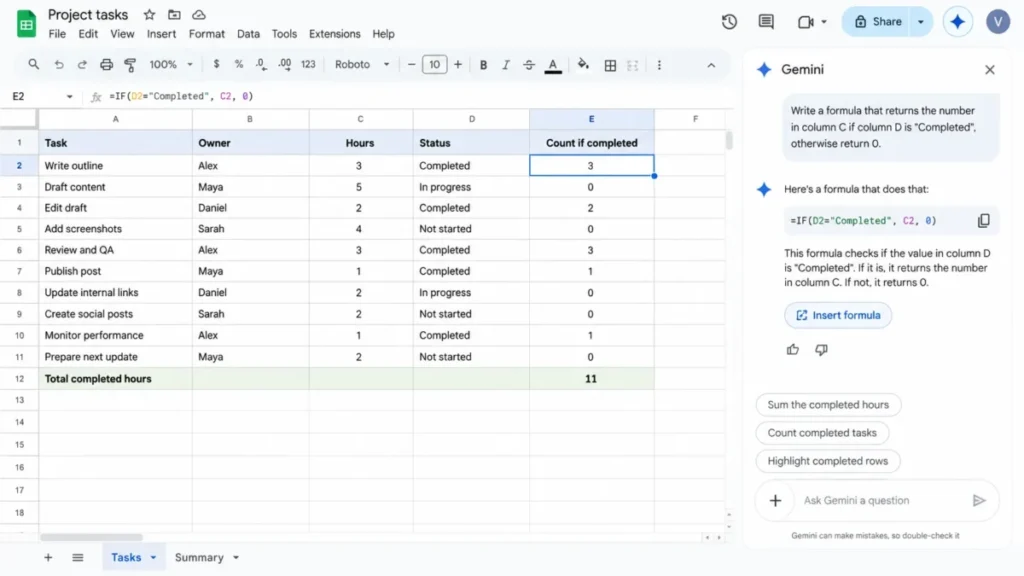
Task: Decrease decimal places
Action: click(x=261, y=64)
